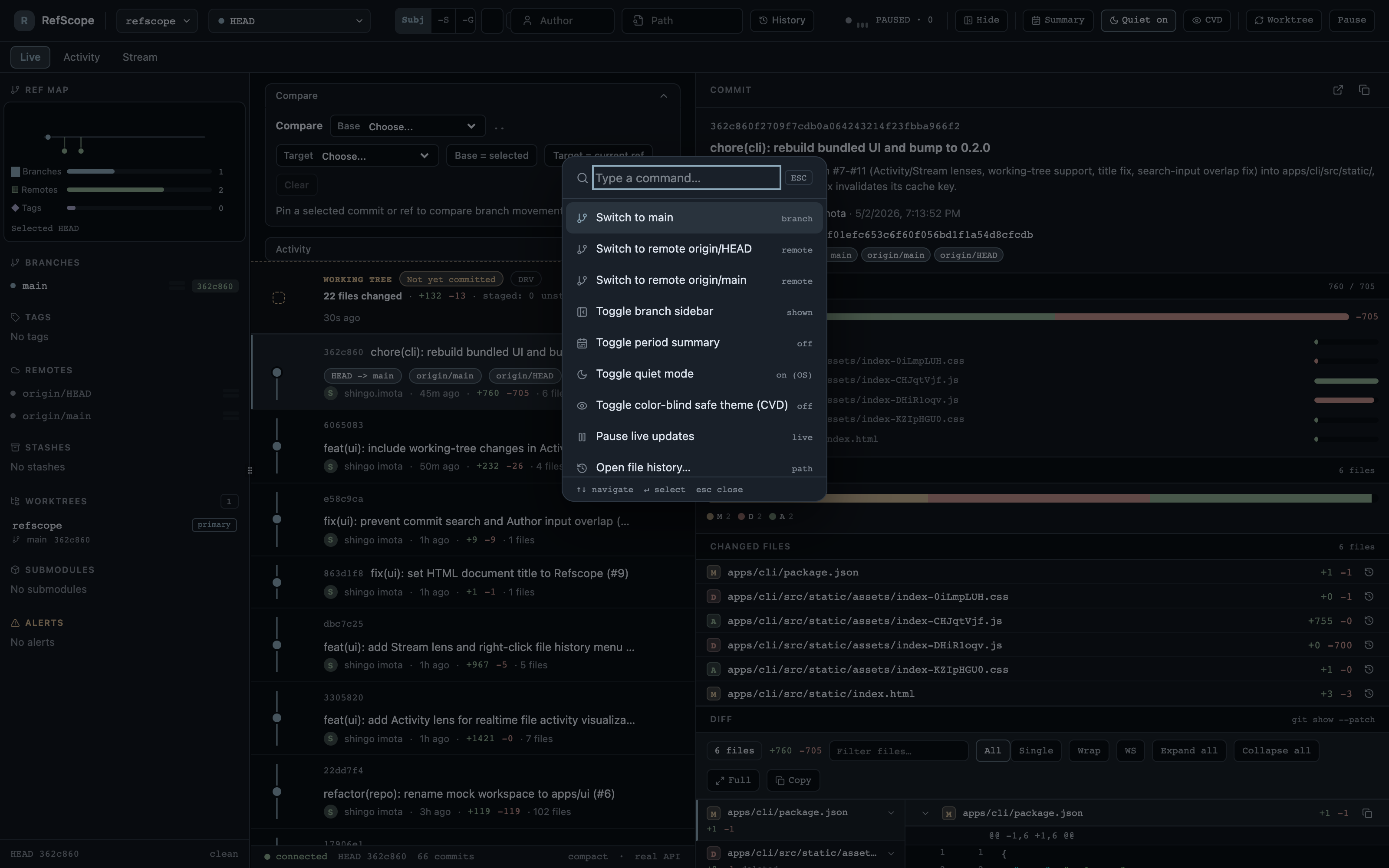This screenshot has width=1389, height=868.
Task: Click the Pause button in the top bar
Action: pyautogui.click(x=1352, y=21)
